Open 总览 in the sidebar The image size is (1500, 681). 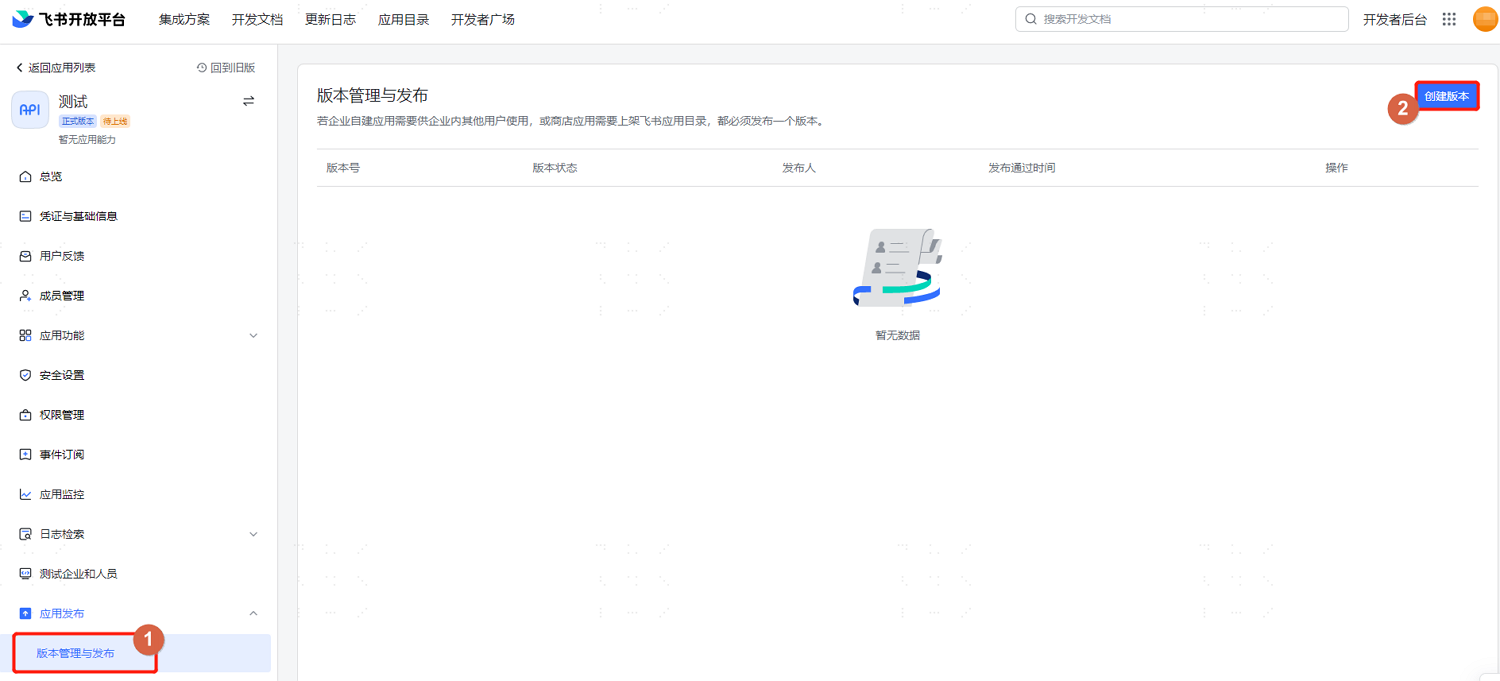(x=51, y=176)
